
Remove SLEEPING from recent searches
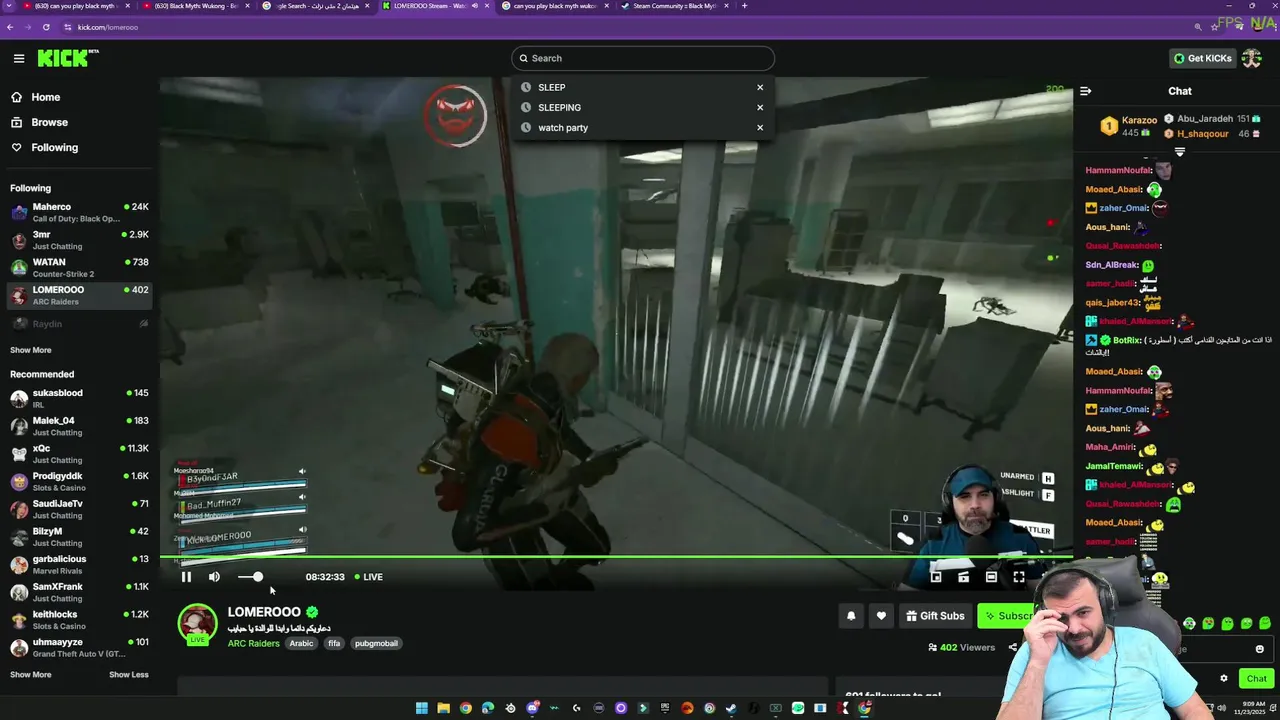pyautogui.click(x=760, y=107)
